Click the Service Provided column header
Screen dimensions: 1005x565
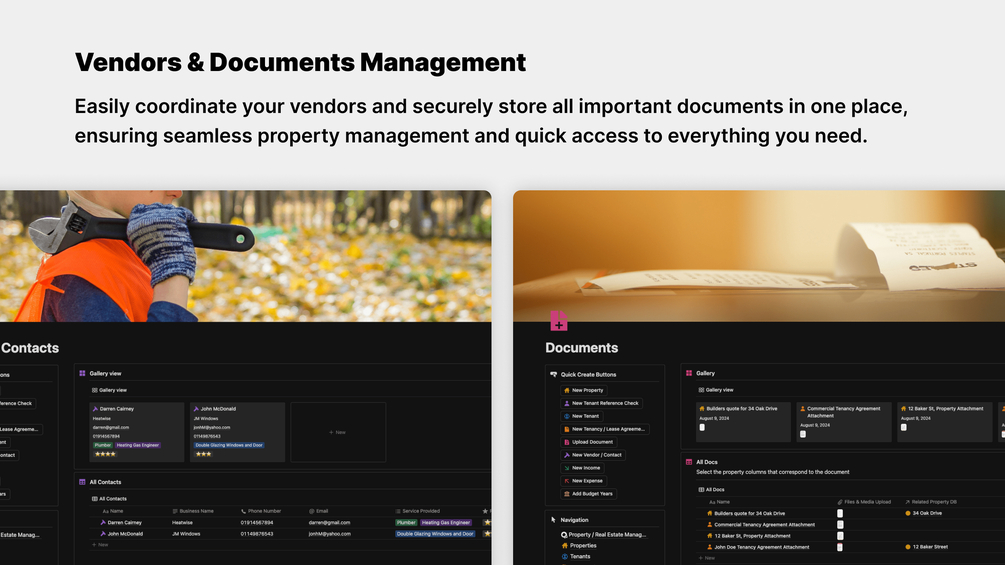point(417,511)
